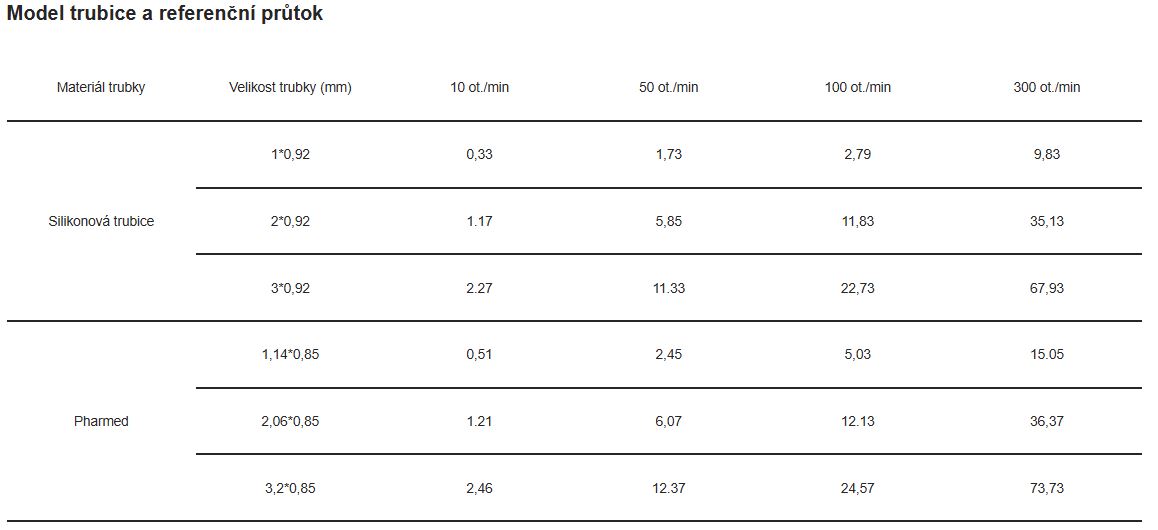
Task: Select the 100 ot./min column header
Action: pos(857,87)
